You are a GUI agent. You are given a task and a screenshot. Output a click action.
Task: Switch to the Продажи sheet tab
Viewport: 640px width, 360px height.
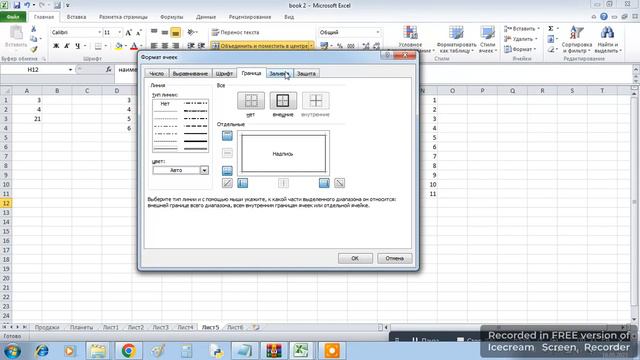[x=47, y=327]
